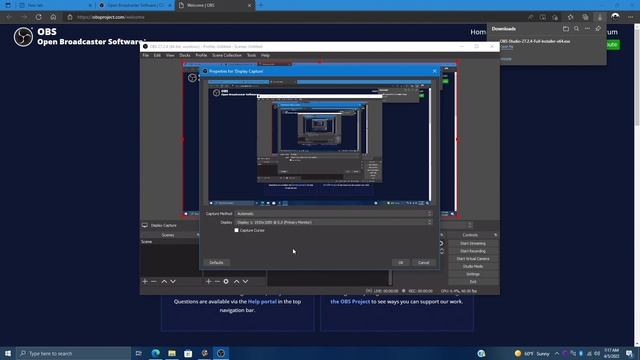Click Cancel in Display Capture properties
640x360 pixels.
[424, 262]
